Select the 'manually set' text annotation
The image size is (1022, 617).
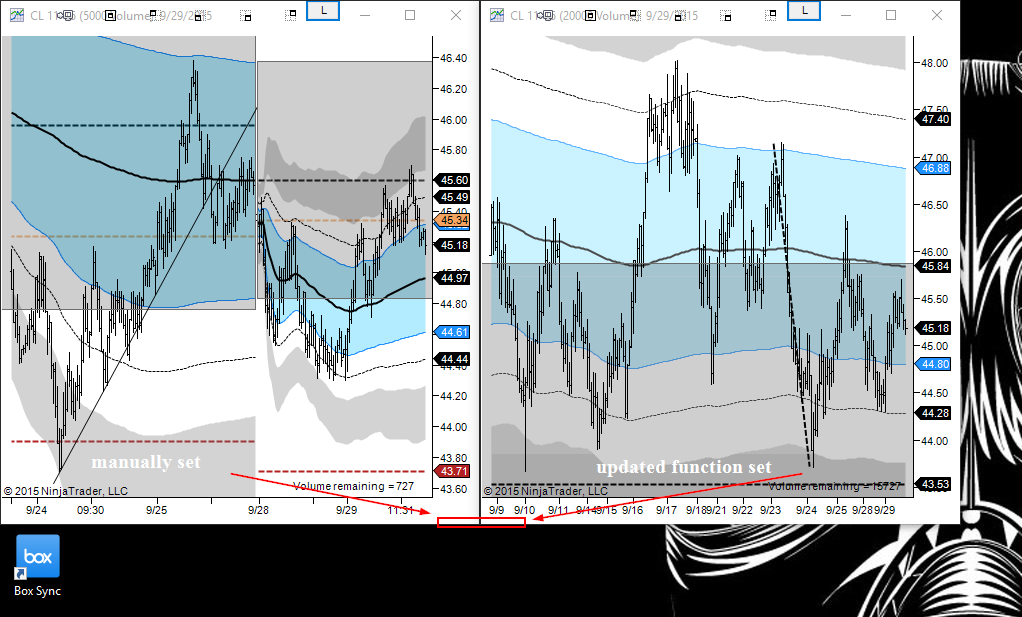(146, 462)
